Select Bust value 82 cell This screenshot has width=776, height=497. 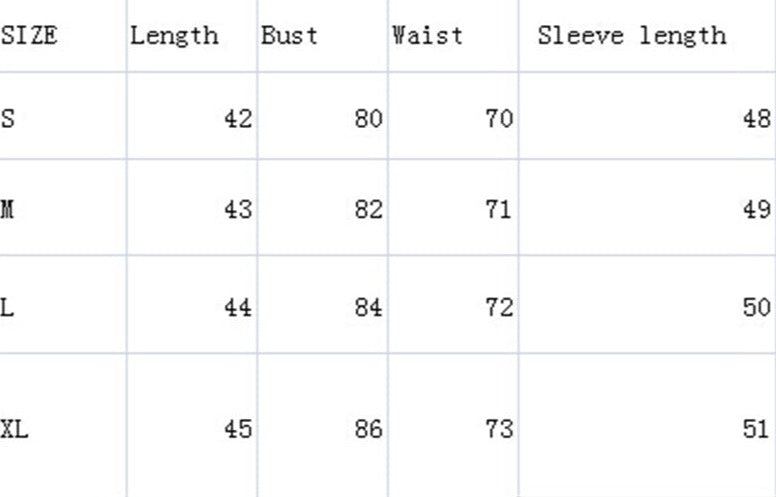click(x=368, y=210)
